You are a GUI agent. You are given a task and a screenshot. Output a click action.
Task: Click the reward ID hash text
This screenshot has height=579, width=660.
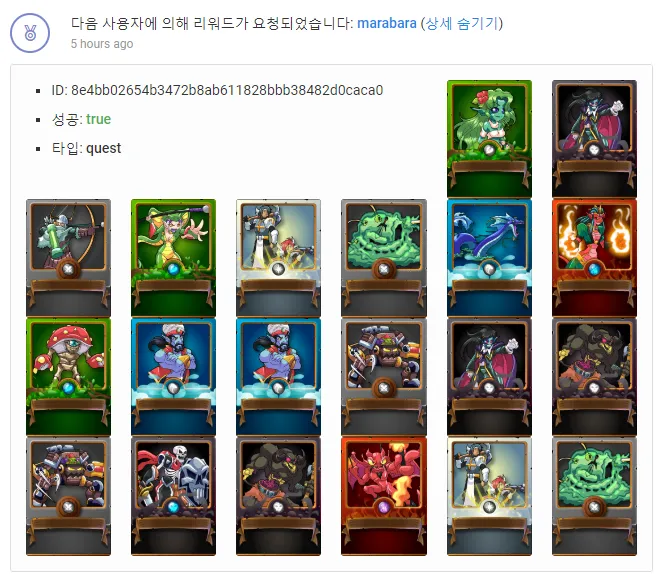(x=227, y=90)
